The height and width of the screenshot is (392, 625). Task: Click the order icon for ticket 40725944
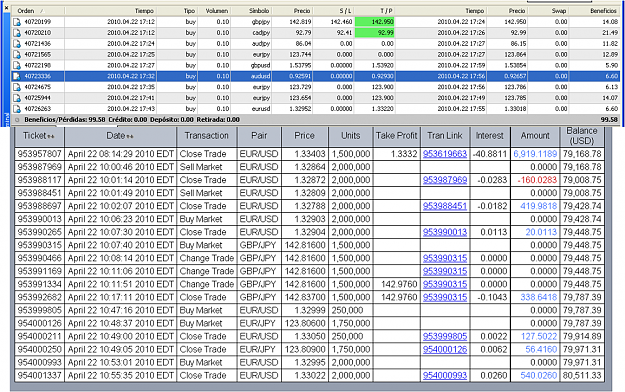[17, 98]
